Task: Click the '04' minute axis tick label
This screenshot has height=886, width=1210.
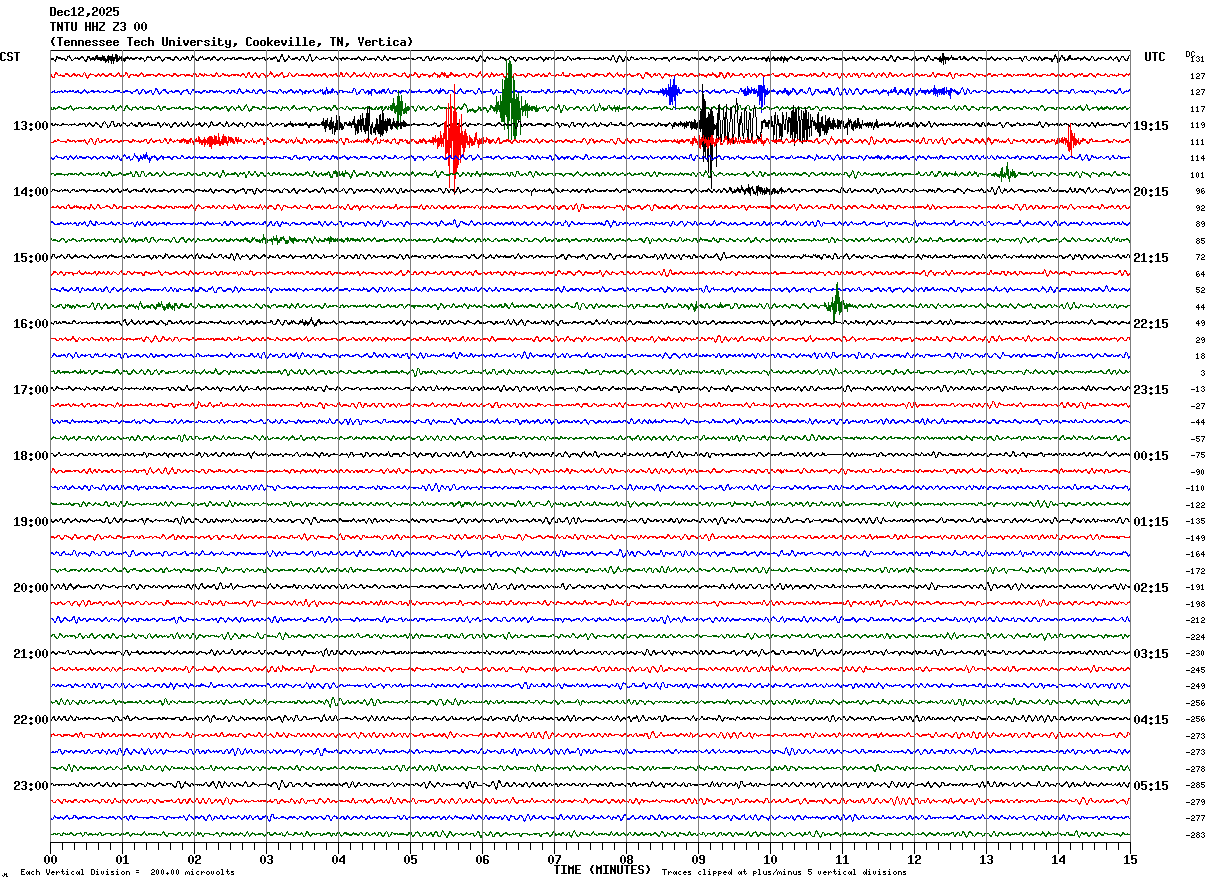Action: pyautogui.click(x=338, y=860)
